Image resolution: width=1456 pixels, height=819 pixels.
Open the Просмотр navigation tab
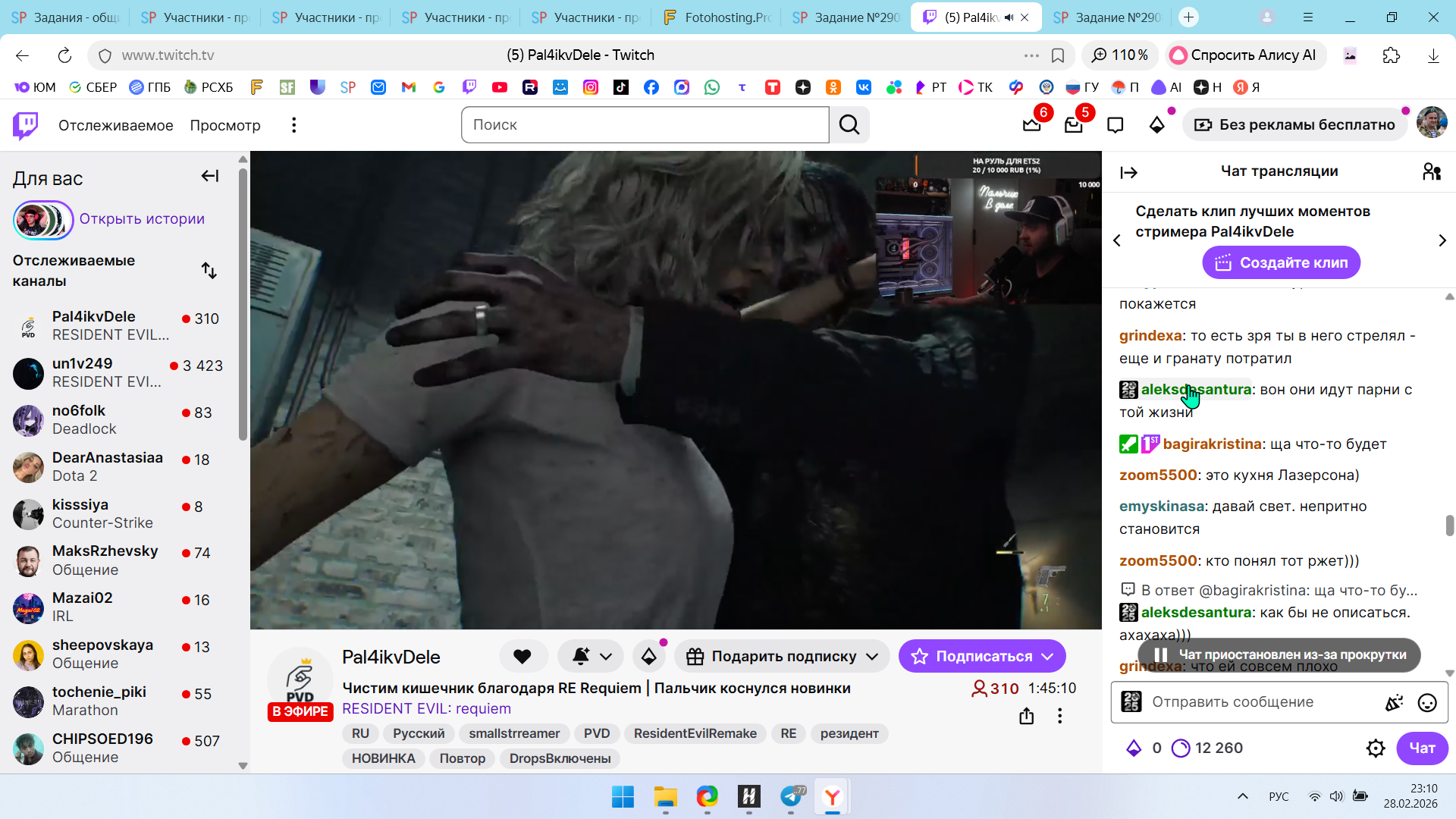pos(225,125)
